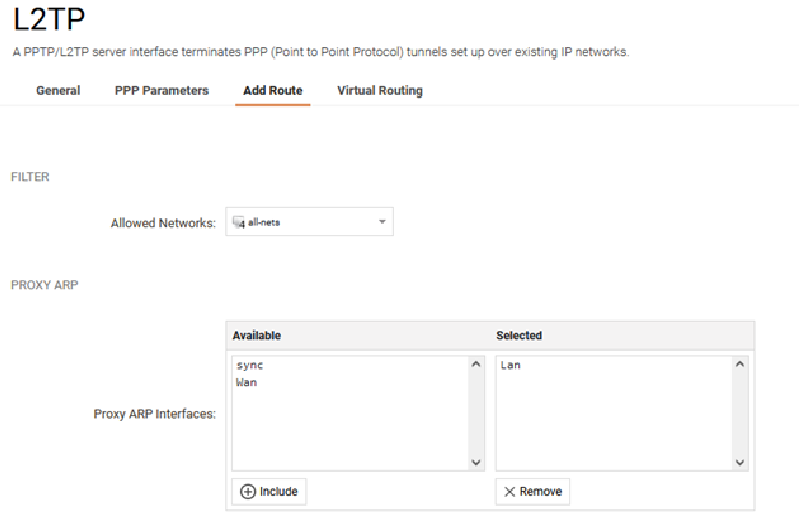Click the X icon on Remove
The height and width of the screenshot is (516, 799).
[x=510, y=492]
